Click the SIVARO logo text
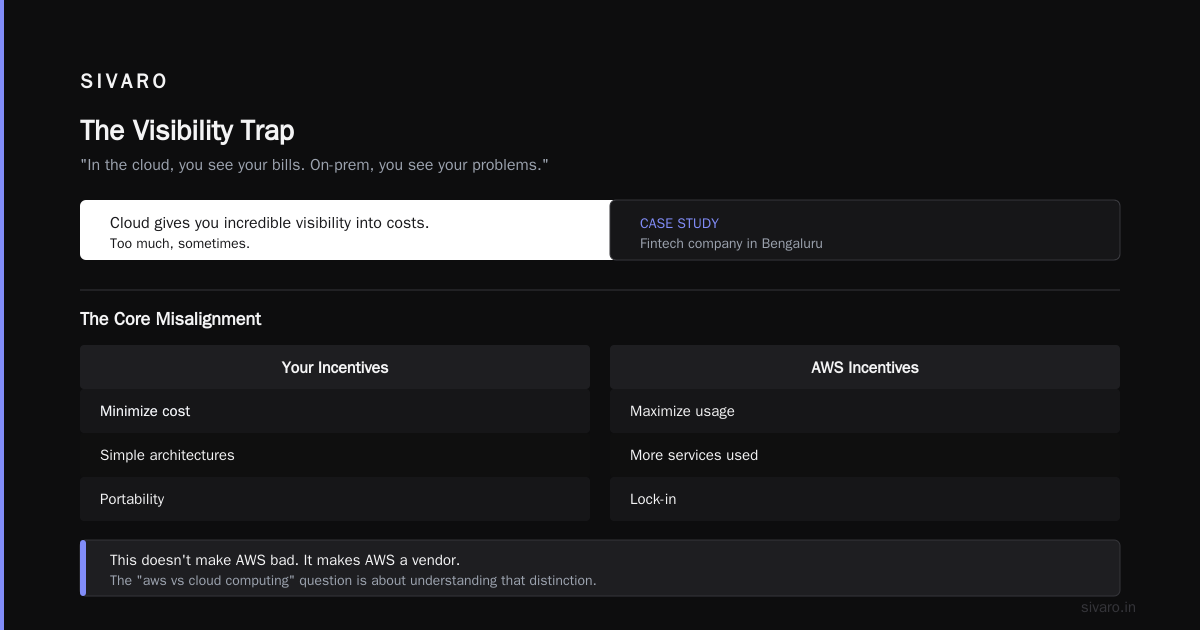Screen dimensions: 1200x630 click(124, 81)
